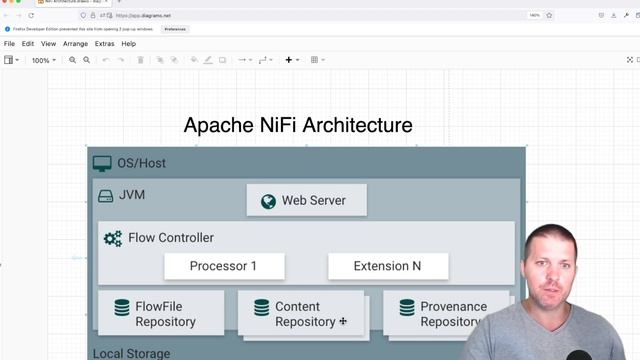Image resolution: width=640 pixels, height=360 pixels.
Task: Click the Content Repository database icon
Action: [x=262, y=308]
